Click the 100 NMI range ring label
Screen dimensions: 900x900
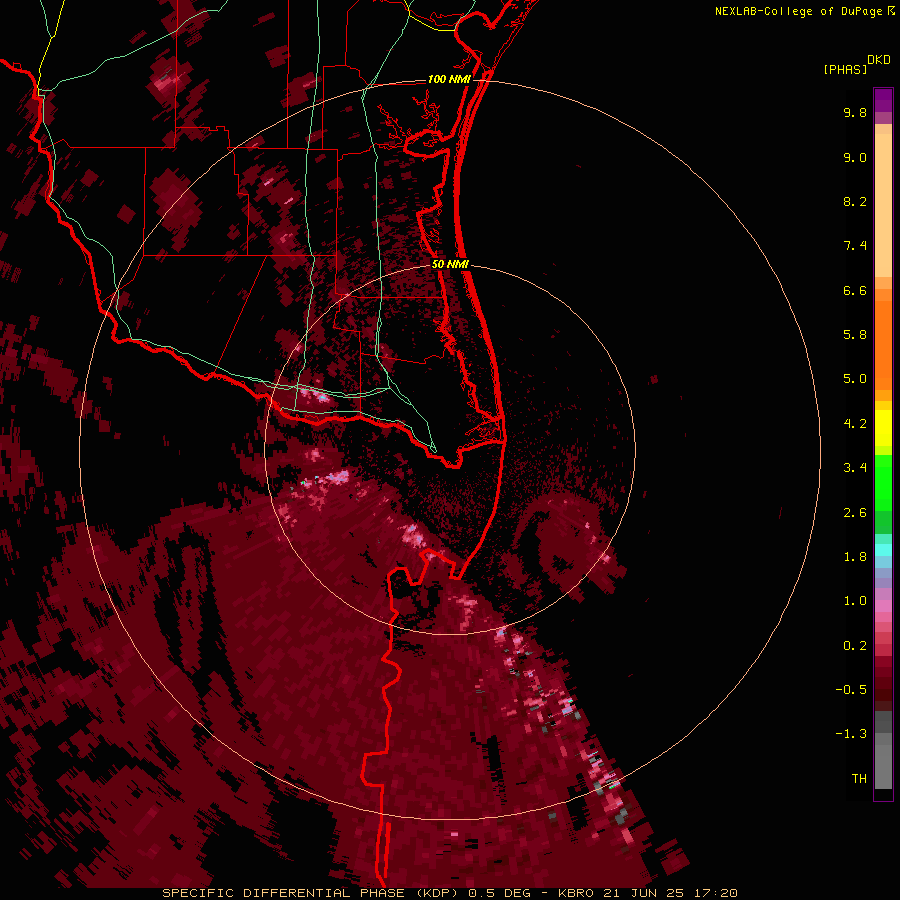(449, 79)
